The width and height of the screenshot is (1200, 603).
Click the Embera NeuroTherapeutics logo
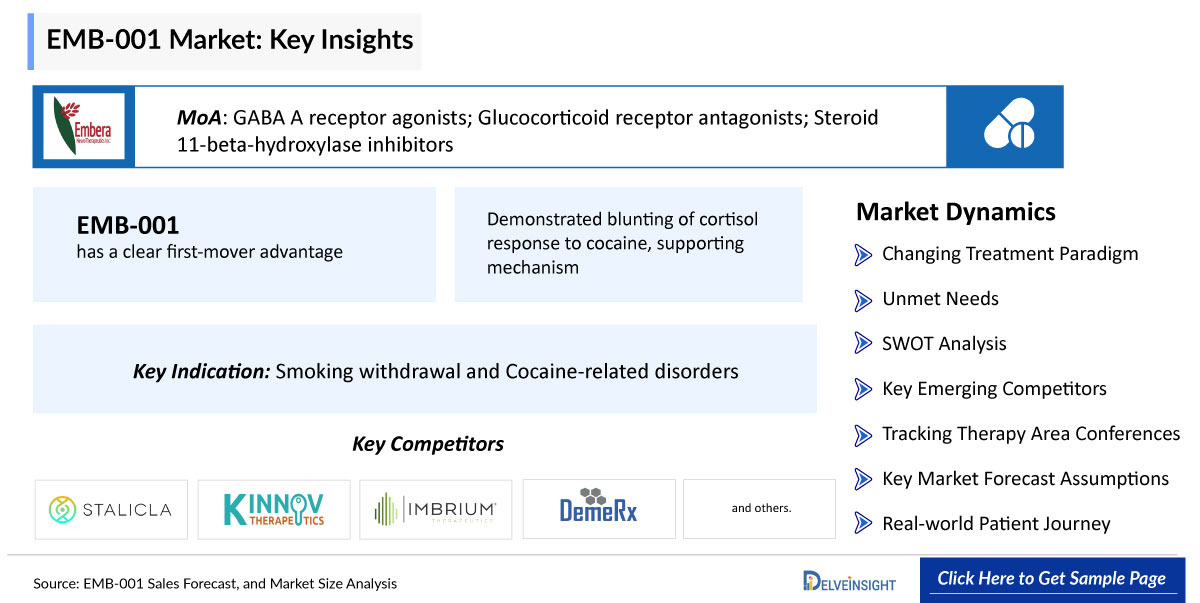[84, 126]
